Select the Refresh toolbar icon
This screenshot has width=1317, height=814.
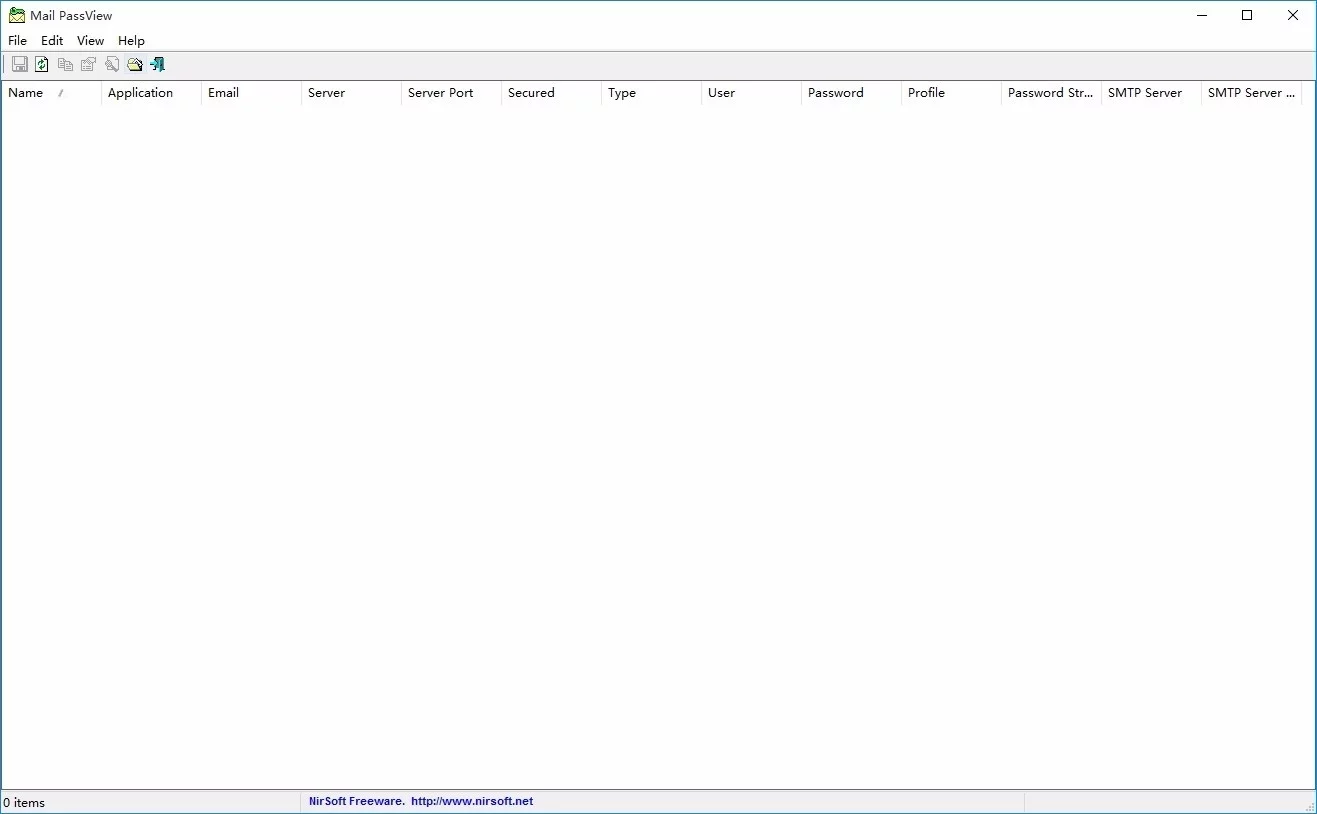42,64
